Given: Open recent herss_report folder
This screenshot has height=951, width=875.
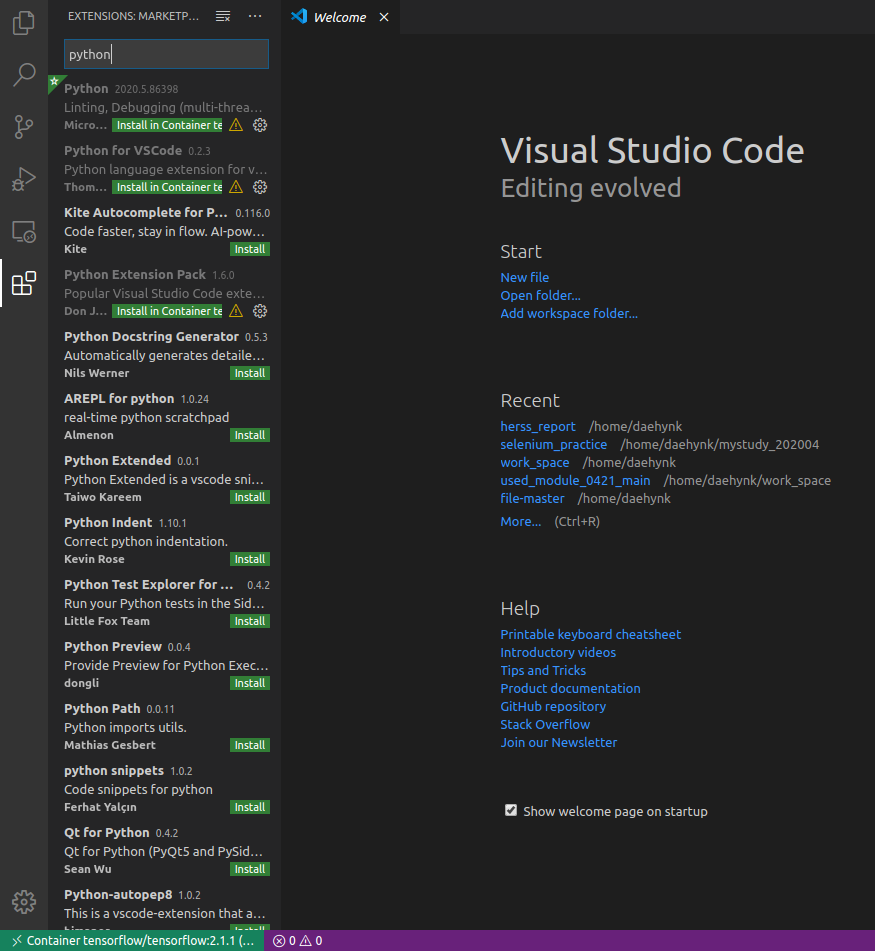Looking at the screenshot, I should 538,426.
